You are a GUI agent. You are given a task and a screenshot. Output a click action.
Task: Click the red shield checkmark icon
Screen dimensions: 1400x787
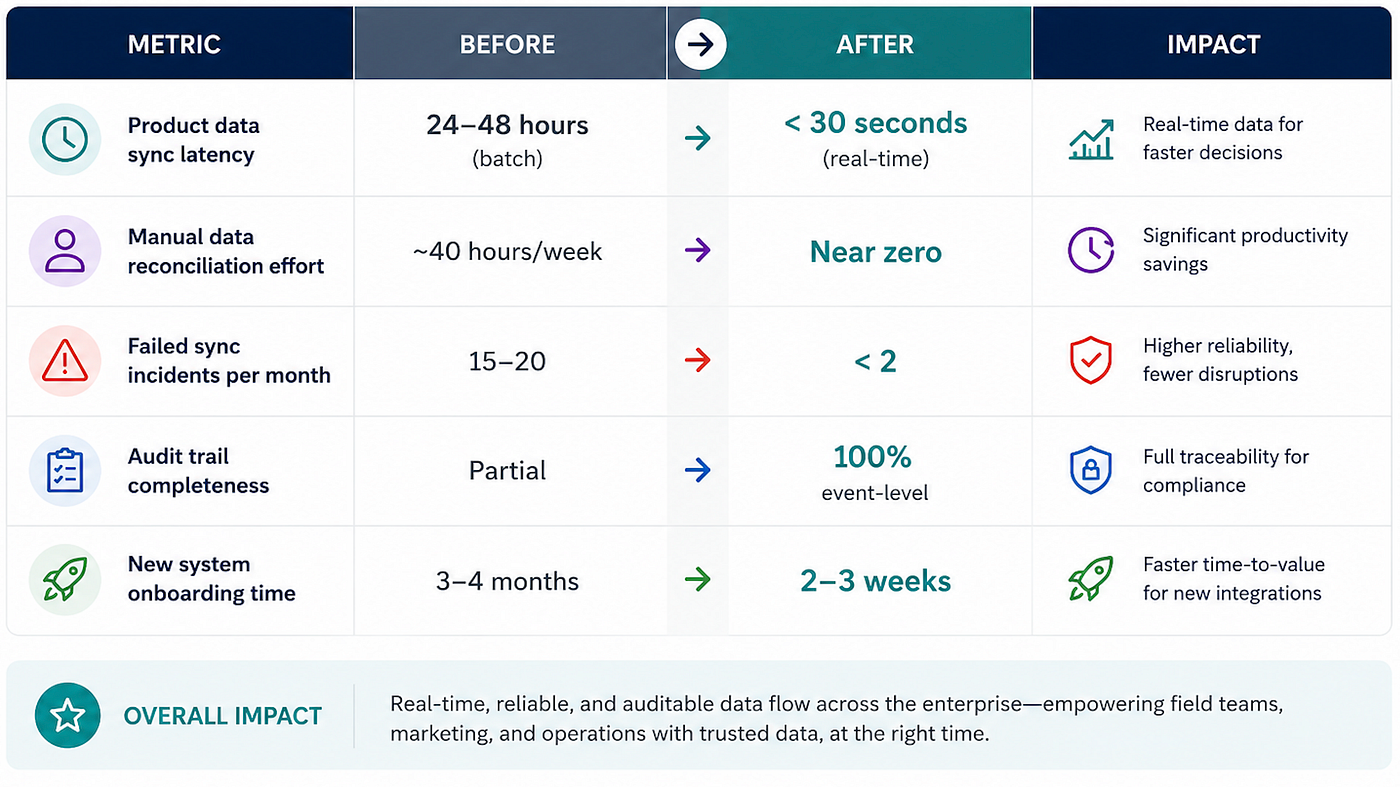point(1091,360)
